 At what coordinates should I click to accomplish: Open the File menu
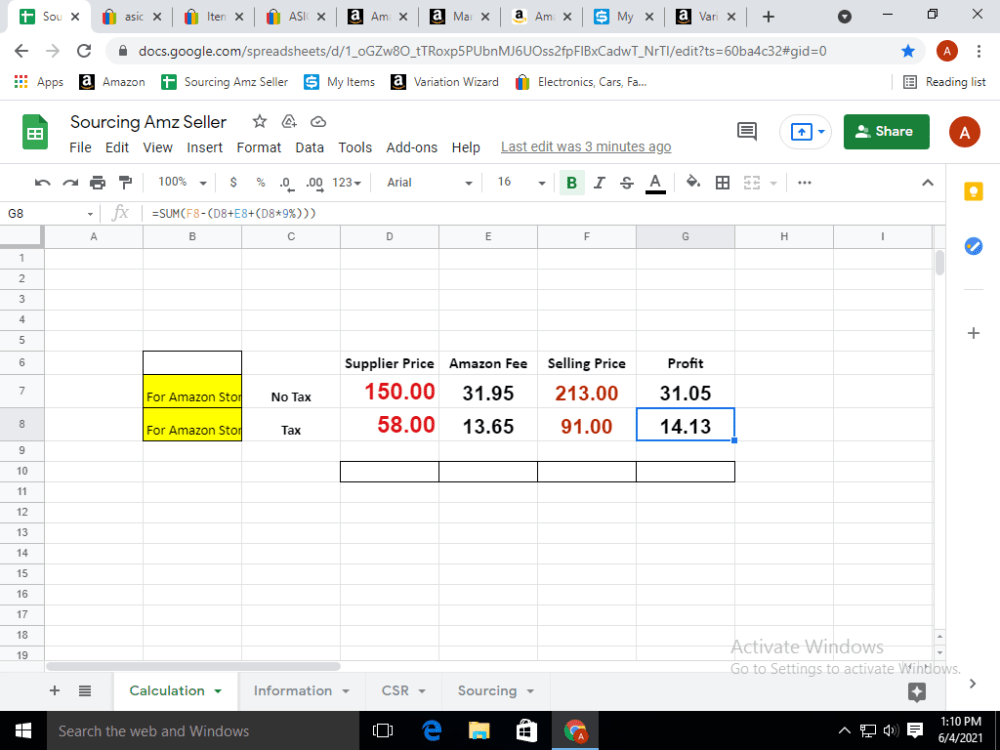(80, 147)
